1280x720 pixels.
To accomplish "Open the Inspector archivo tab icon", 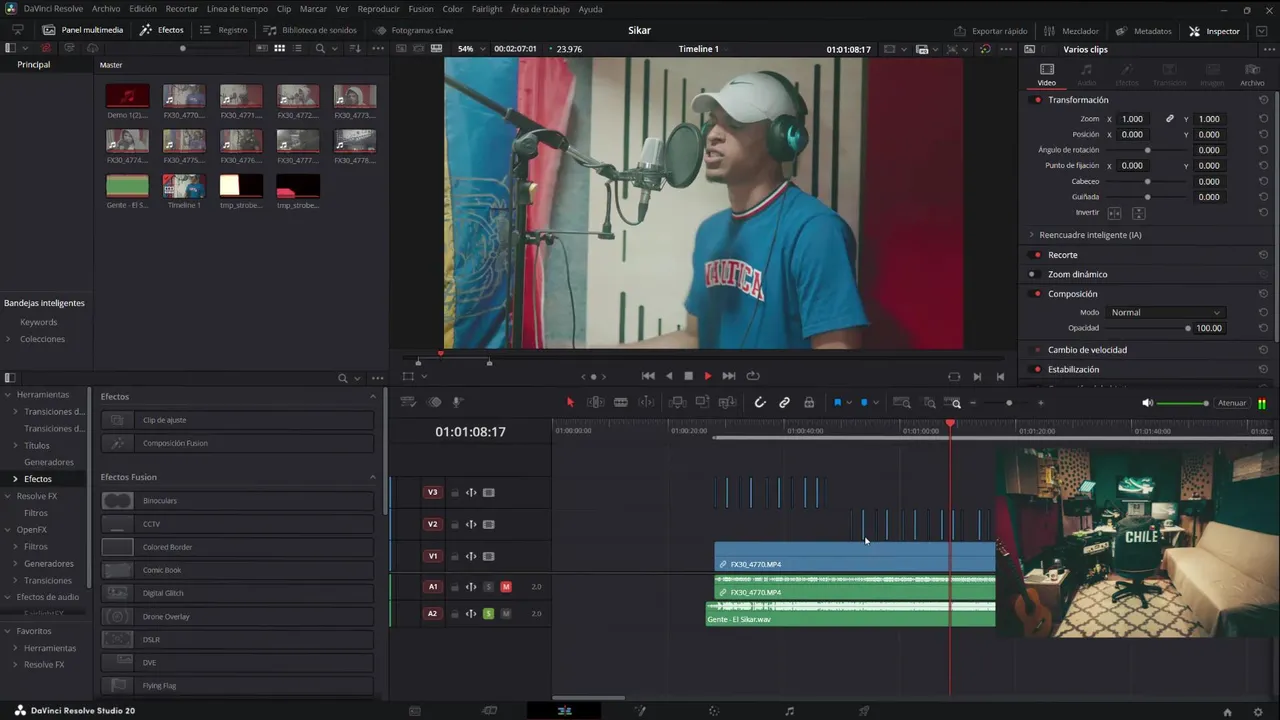I will tap(1252, 70).
